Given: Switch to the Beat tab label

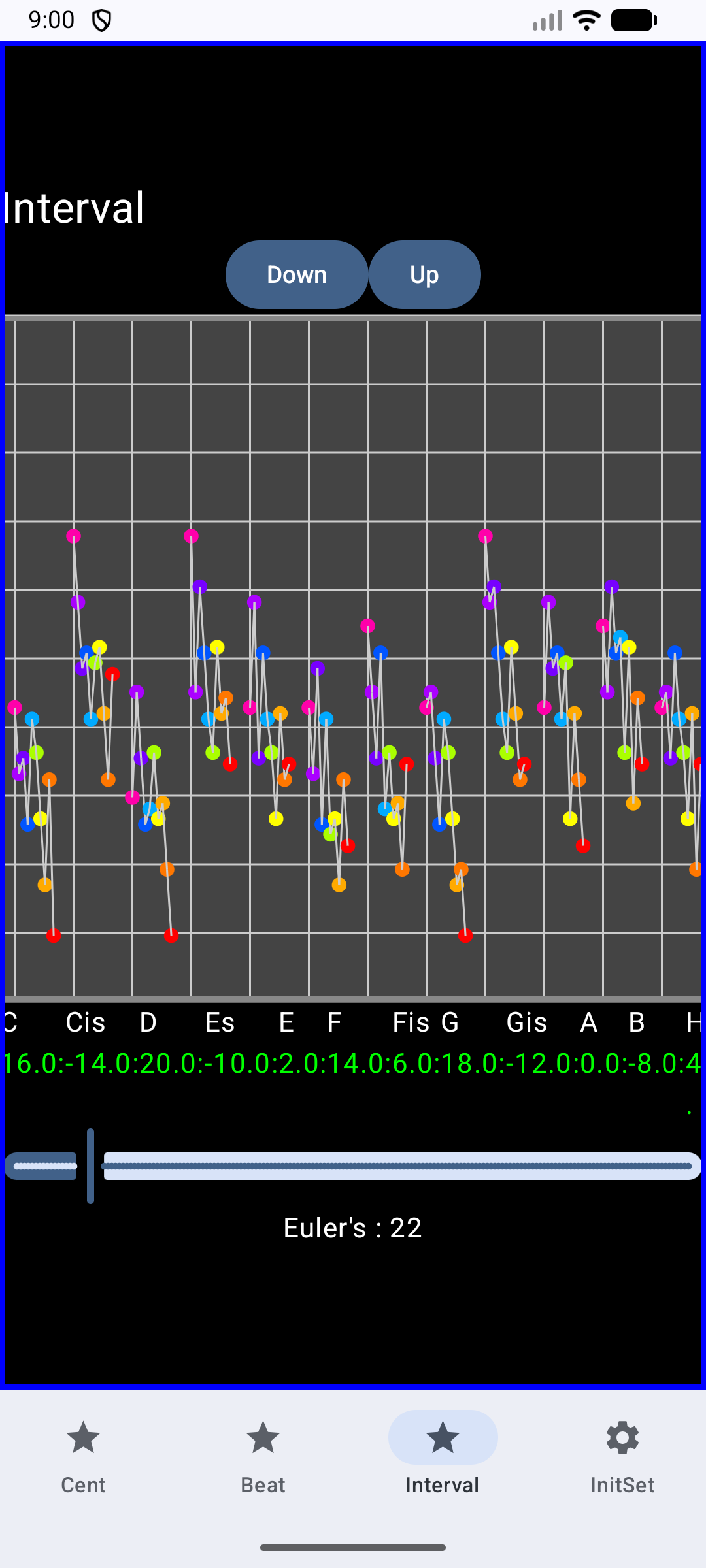Looking at the screenshot, I should (x=263, y=1485).
